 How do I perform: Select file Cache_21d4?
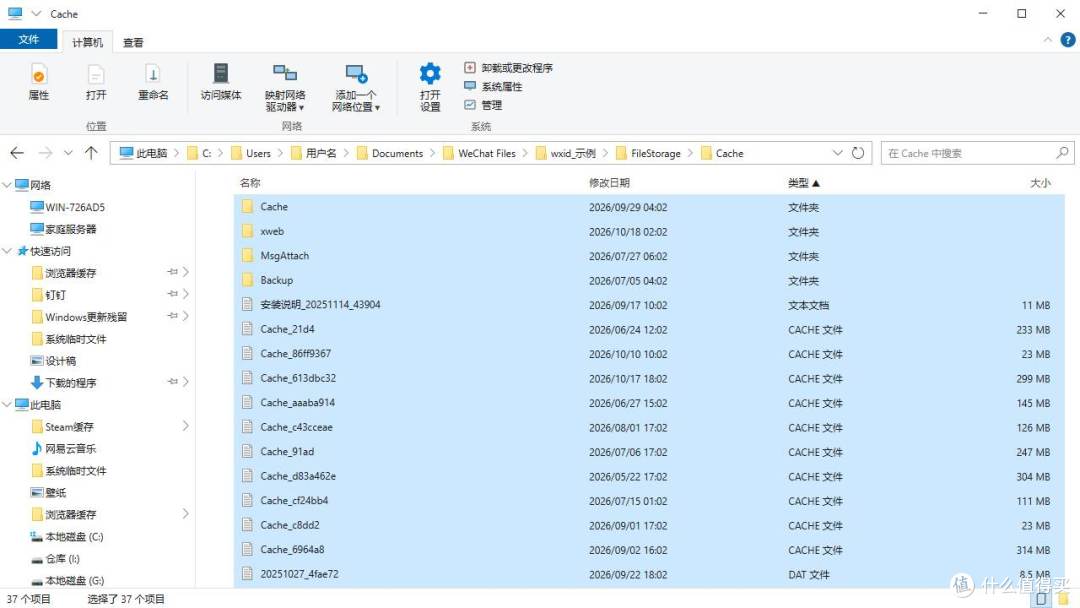pyautogui.click(x=649, y=329)
